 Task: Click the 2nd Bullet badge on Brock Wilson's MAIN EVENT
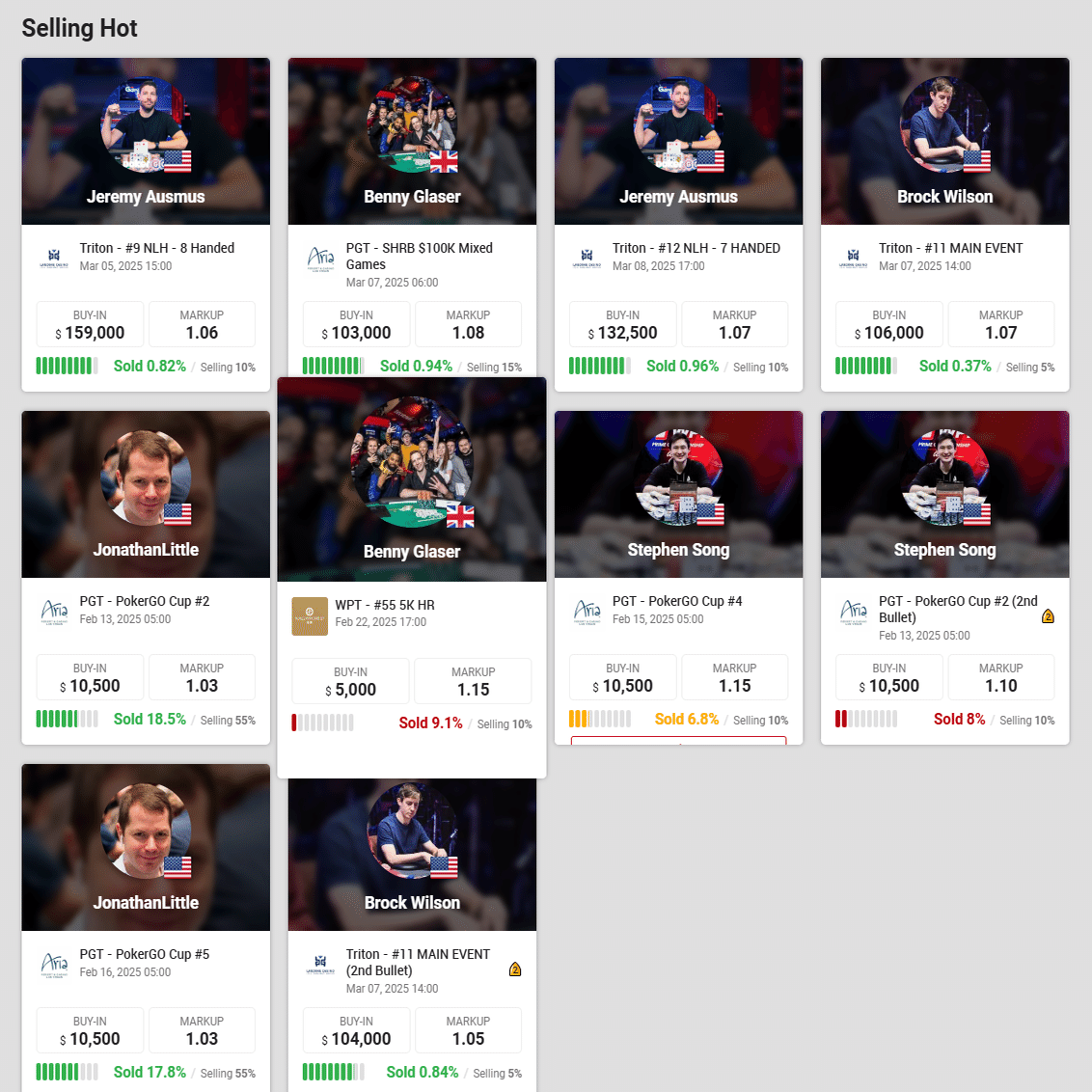pyautogui.click(x=515, y=969)
